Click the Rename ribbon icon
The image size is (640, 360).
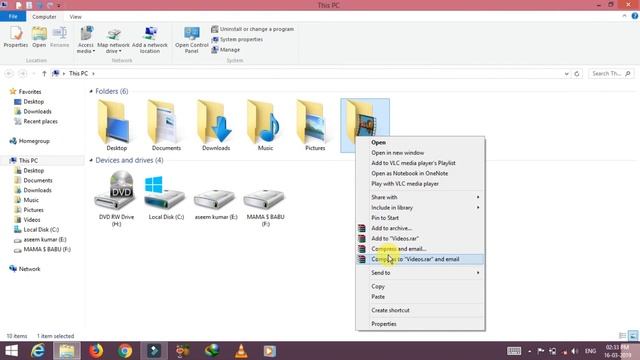(60, 37)
